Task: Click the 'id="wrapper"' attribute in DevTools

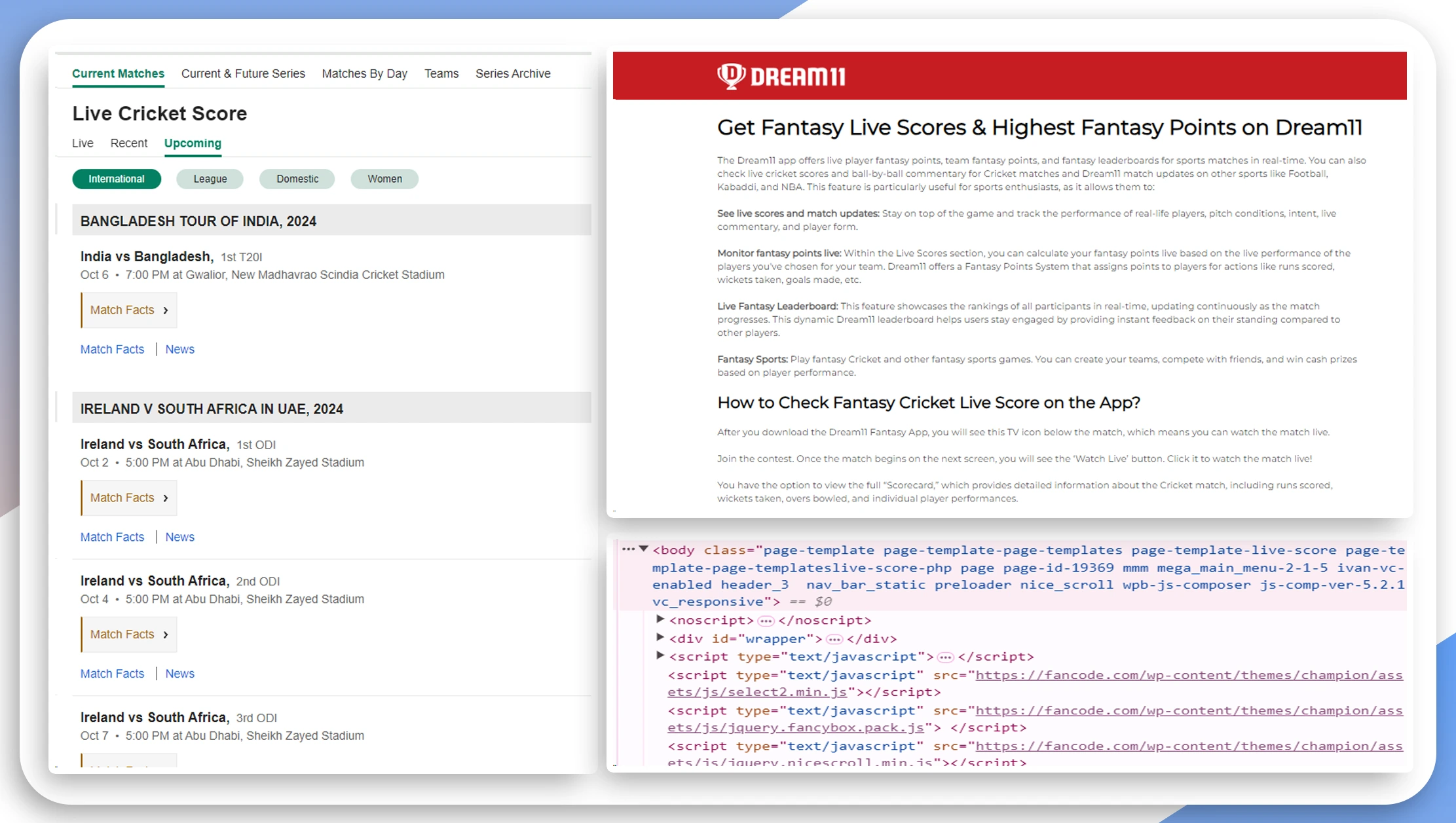Action: click(762, 638)
